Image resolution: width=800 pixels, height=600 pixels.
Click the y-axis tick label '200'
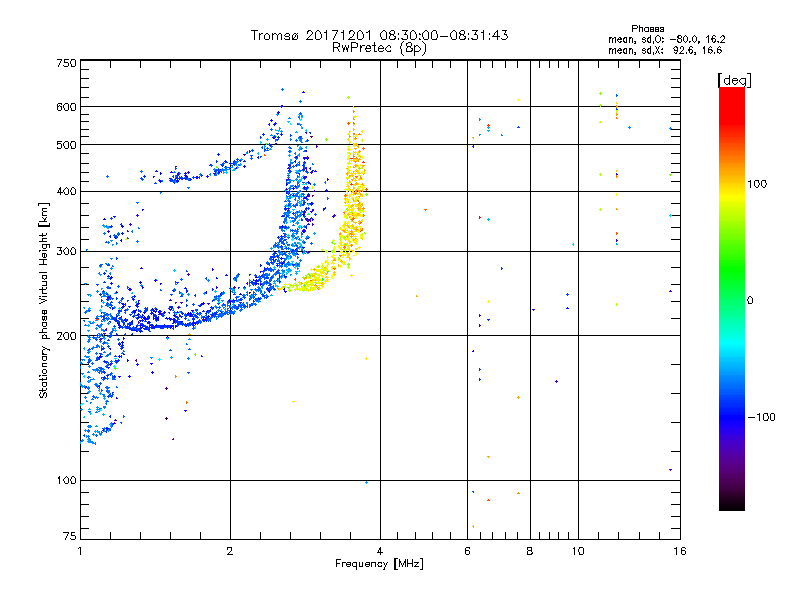66,336
